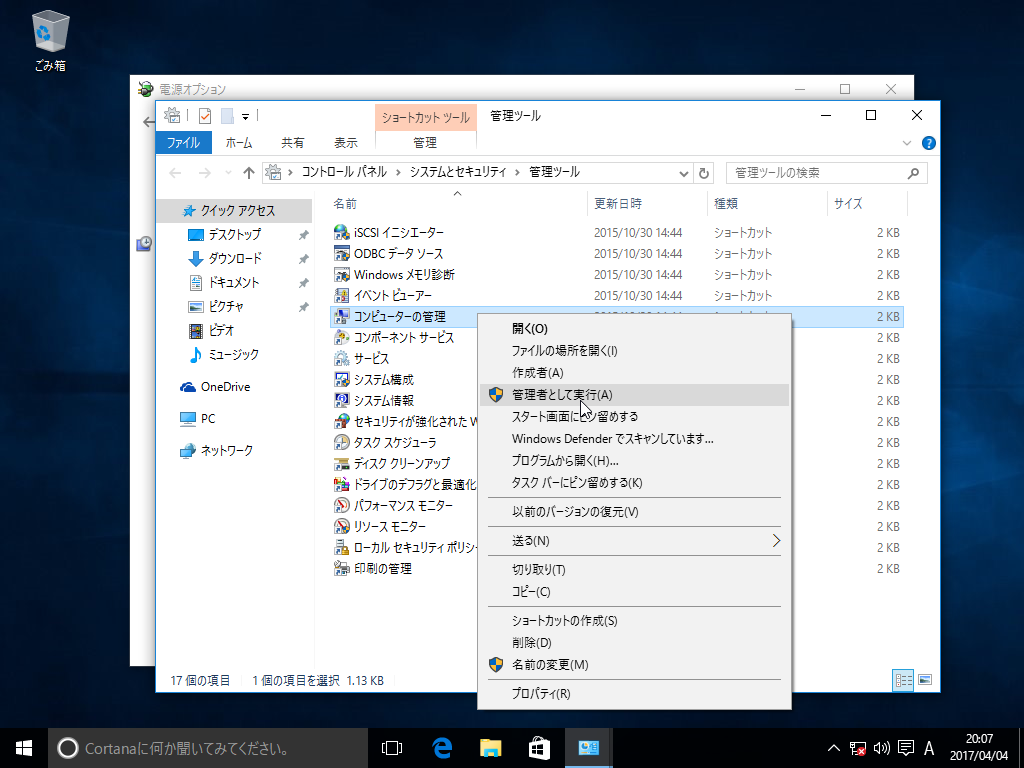This screenshot has height=768, width=1024.
Task: Choose 開く(O) from the context menu
Action: click(530, 328)
